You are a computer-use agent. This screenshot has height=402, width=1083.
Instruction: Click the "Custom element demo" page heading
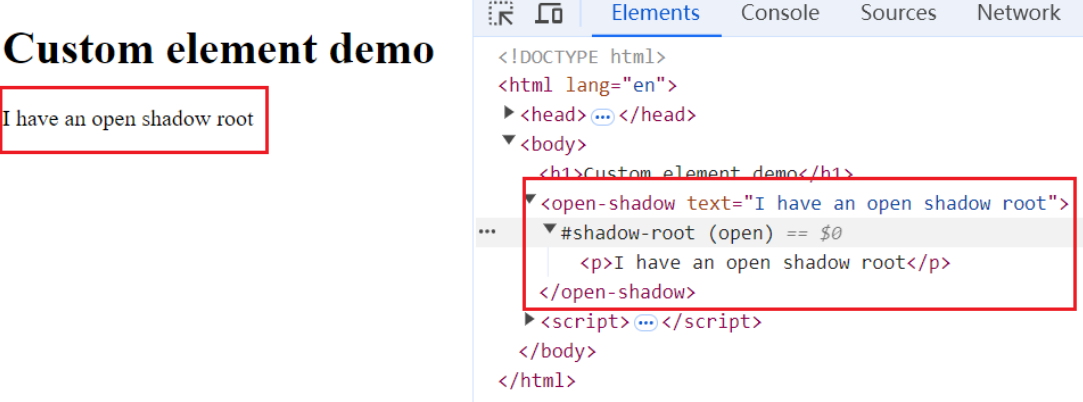[x=218, y=48]
